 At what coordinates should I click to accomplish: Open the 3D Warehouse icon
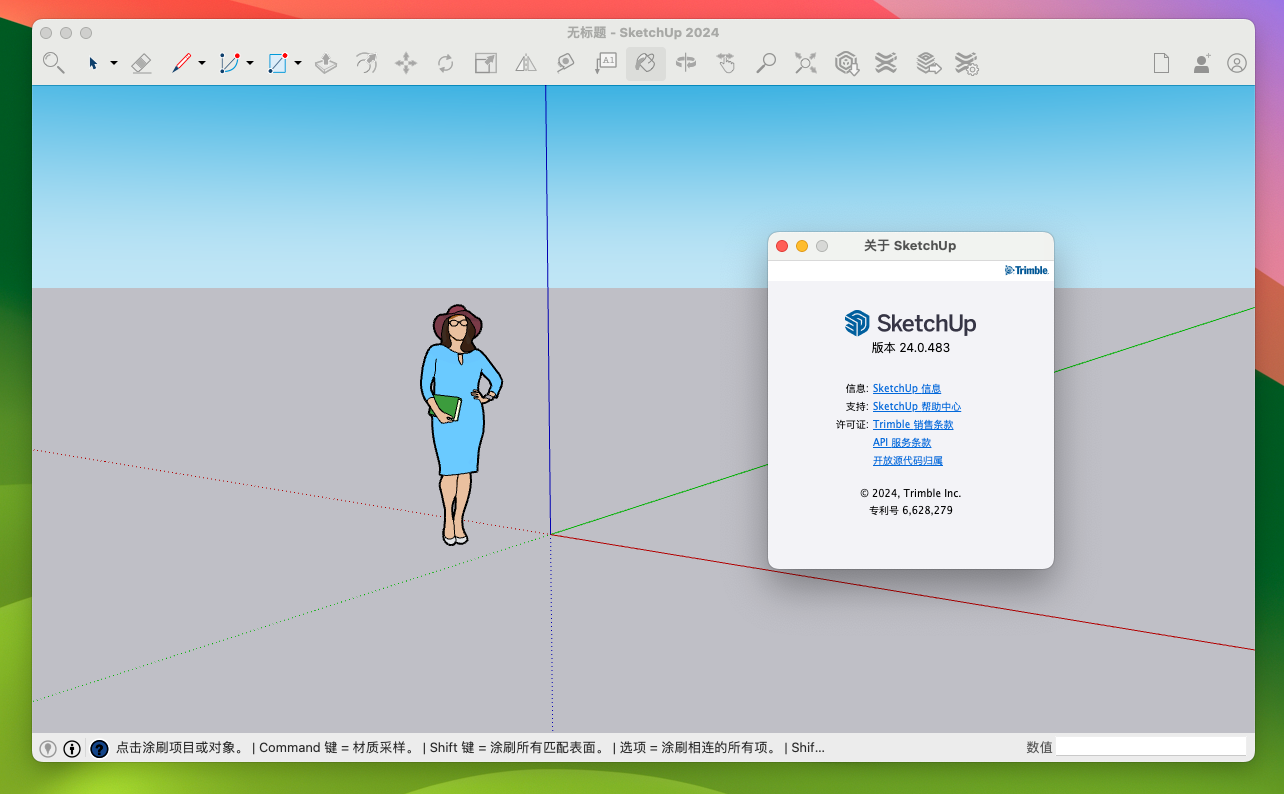click(x=847, y=63)
